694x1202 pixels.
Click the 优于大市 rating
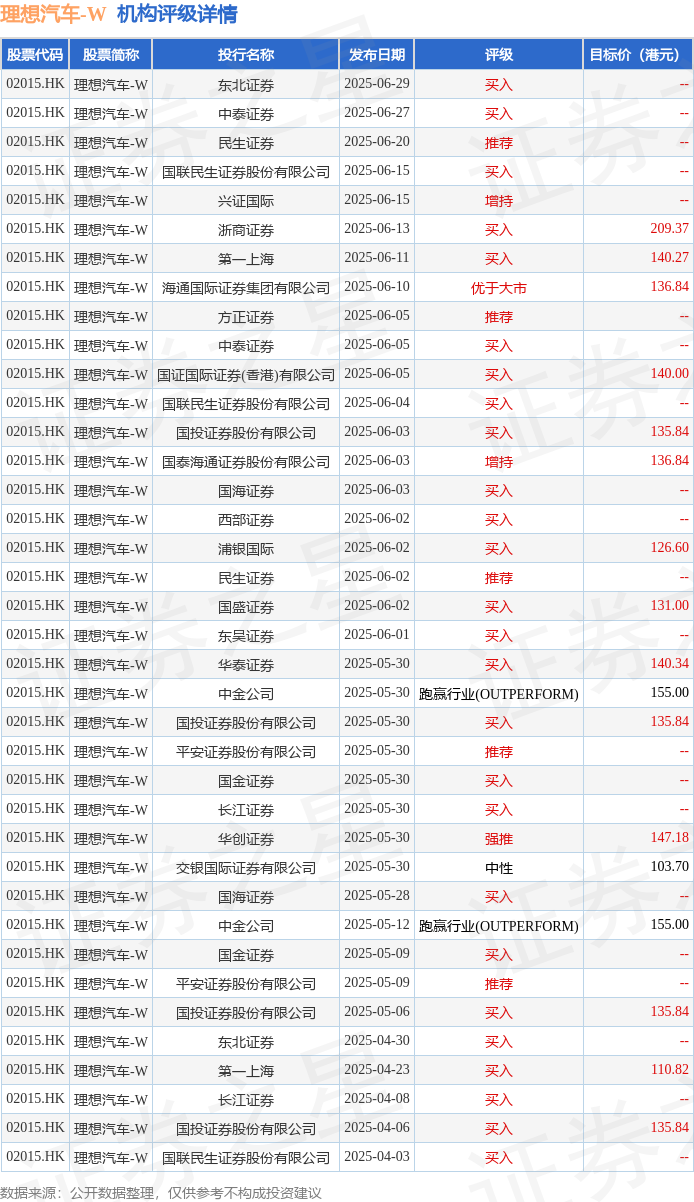[x=498, y=287]
